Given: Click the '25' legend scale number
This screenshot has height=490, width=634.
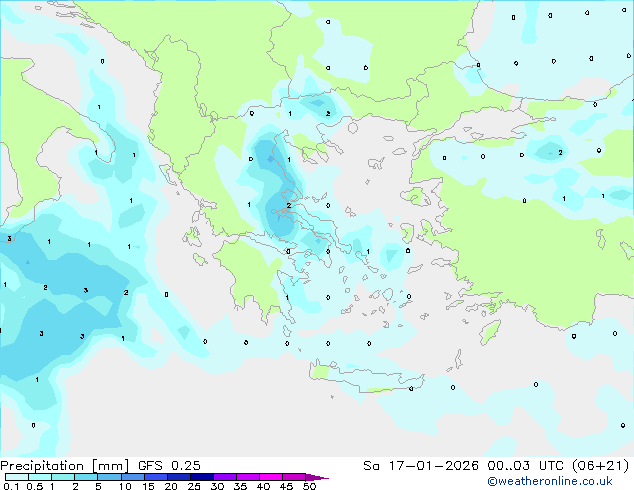Looking at the screenshot, I should 194,486.
